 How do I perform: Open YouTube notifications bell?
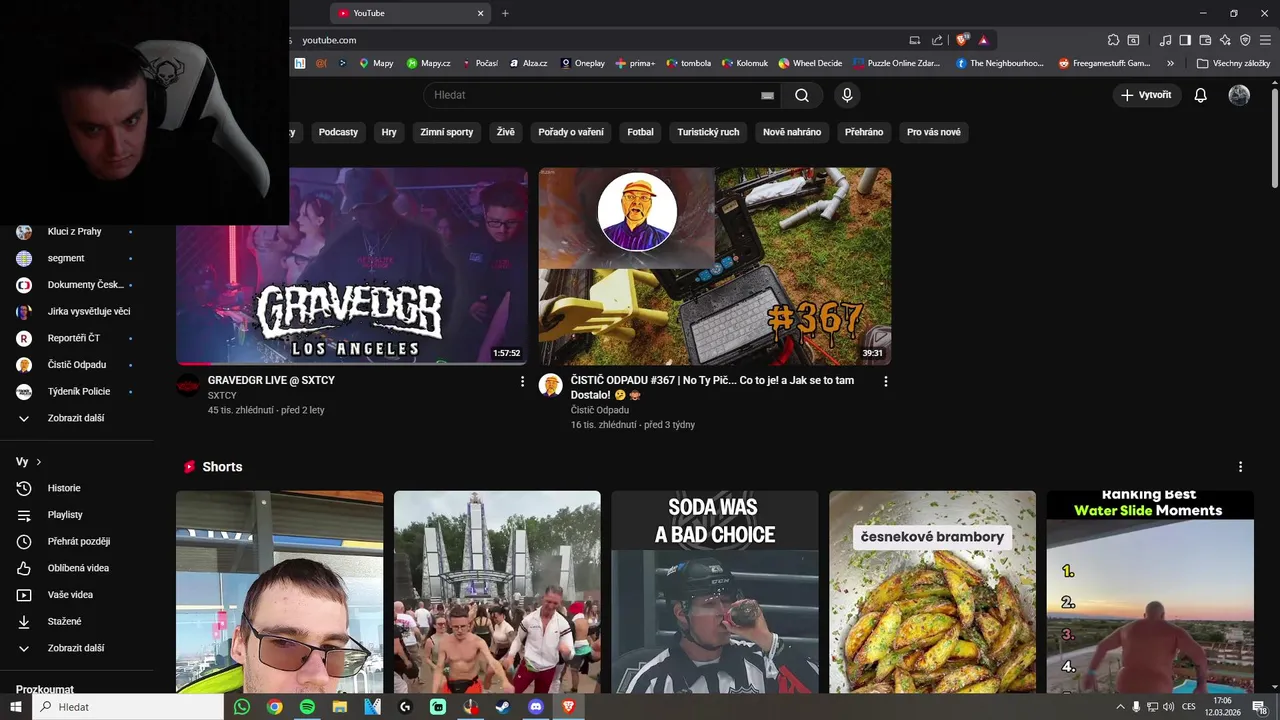point(1201,95)
